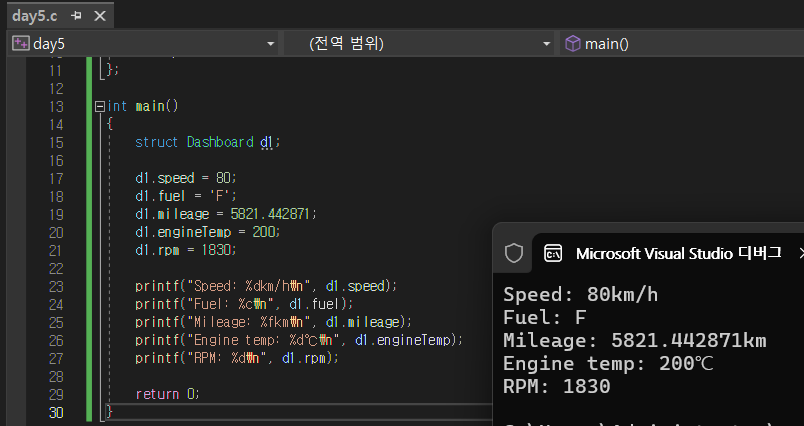Open the main() member dropdown
The height and width of the screenshot is (426, 804).
(x=681, y=44)
